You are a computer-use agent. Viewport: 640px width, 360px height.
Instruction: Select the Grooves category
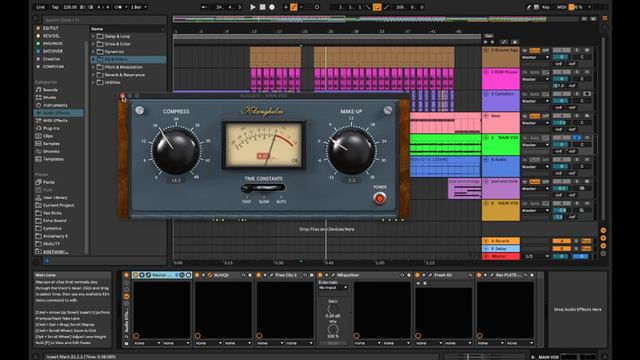(51, 151)
